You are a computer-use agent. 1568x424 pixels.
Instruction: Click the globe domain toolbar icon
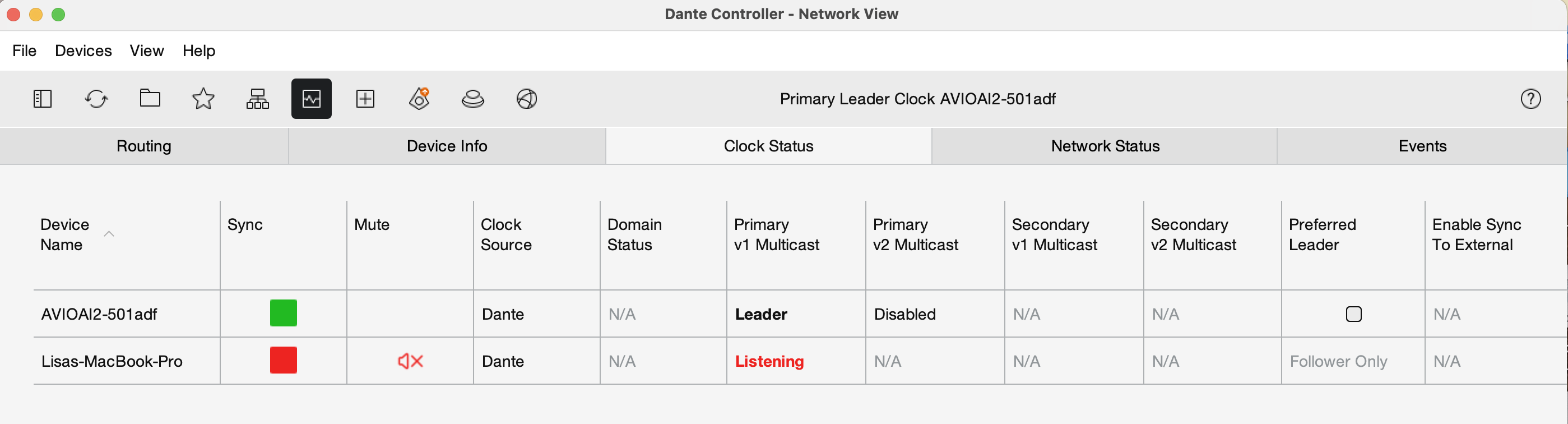click(527, 99)
